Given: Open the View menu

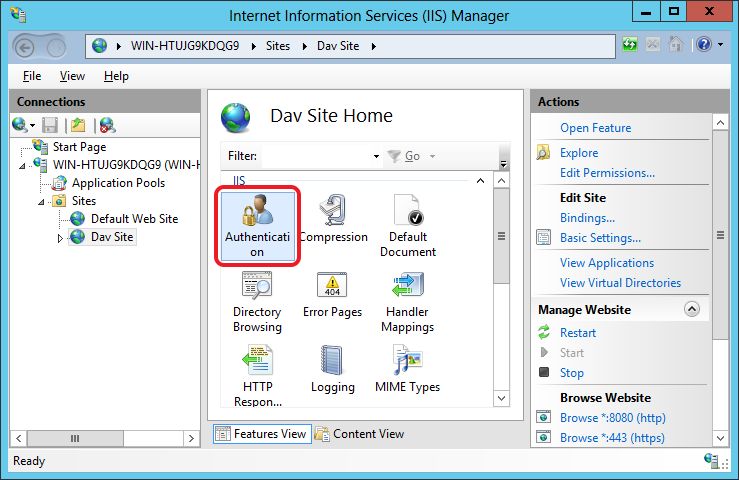Looking at the screenshot, I should point(72,76).
